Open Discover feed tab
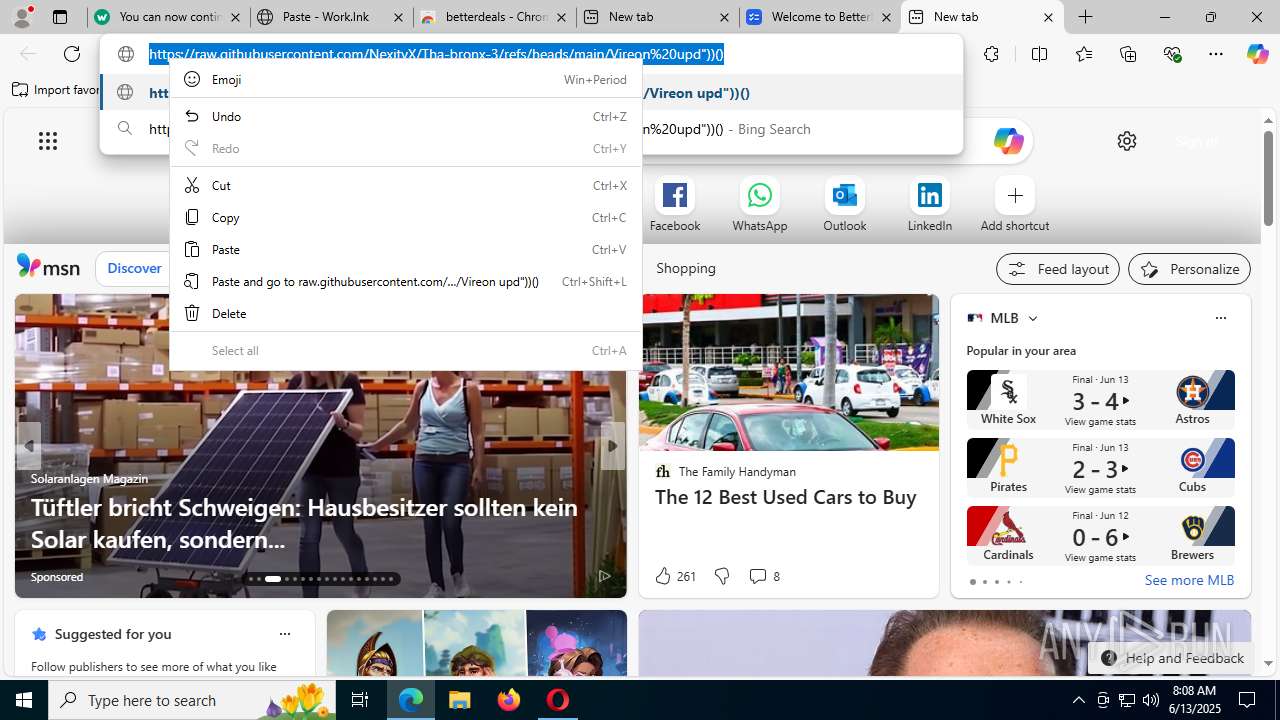Viewport: 1280px width, 720px height. pyautogui.click(x=134, y=268)
